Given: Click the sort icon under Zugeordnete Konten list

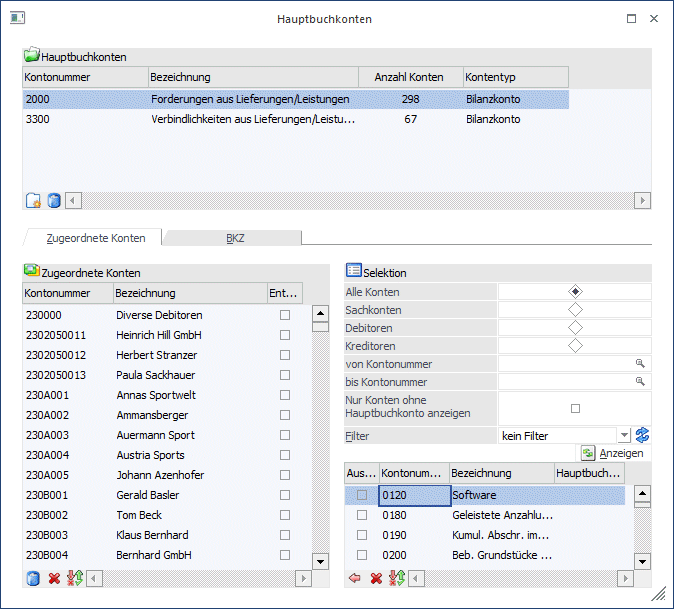Looking at the screenshot, I should (74, 578).
